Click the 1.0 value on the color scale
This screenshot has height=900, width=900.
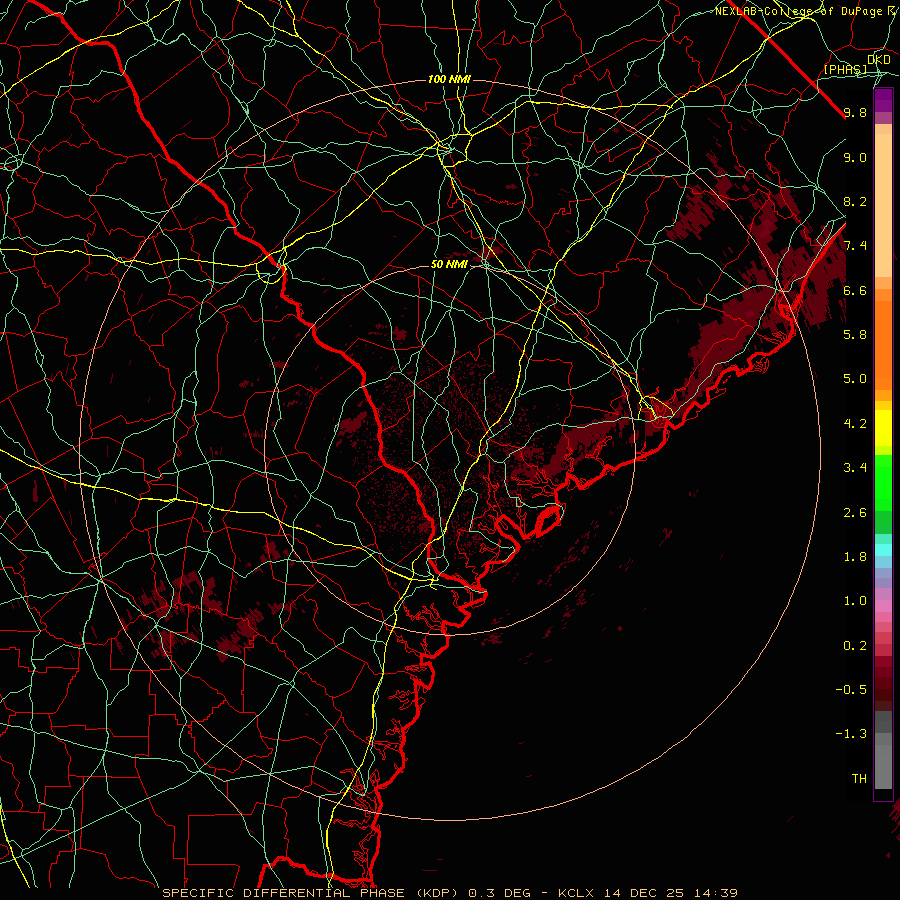(855, 601)
